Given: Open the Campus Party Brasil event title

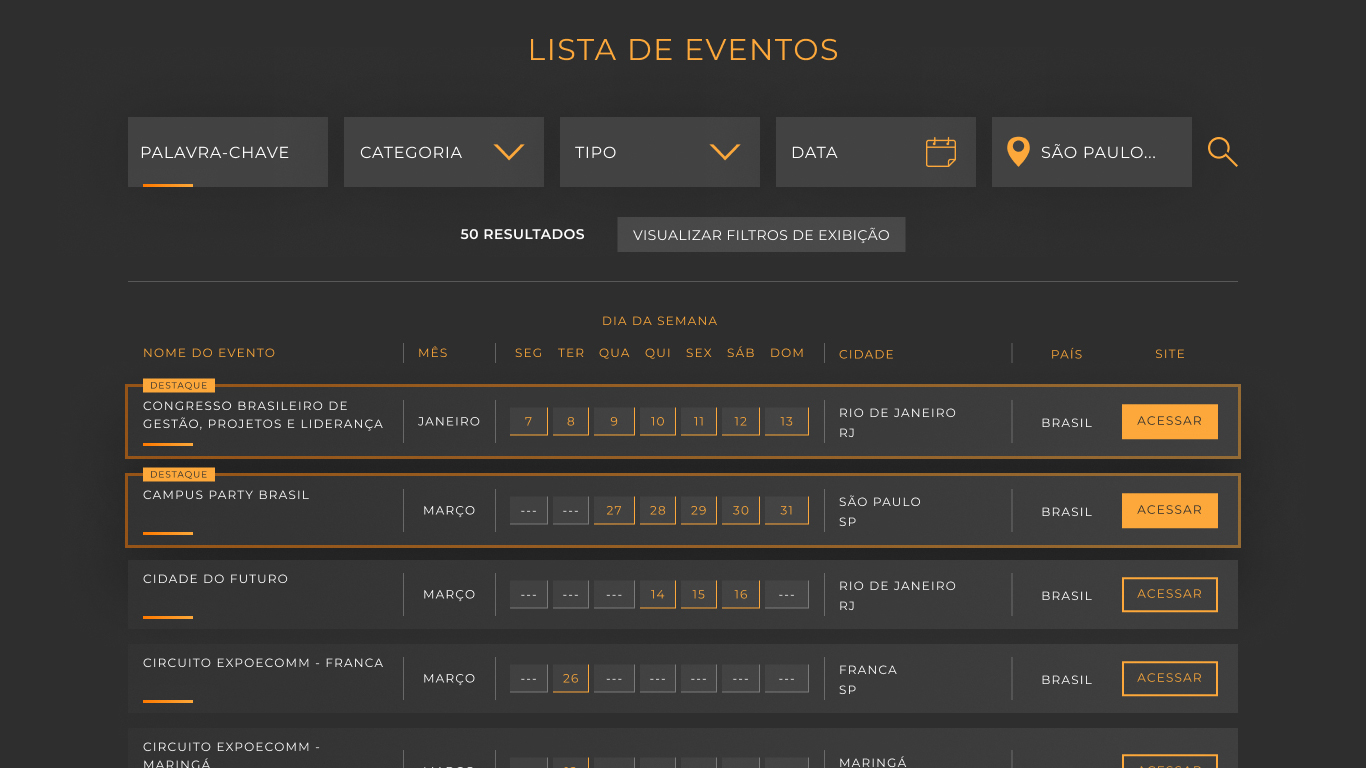Looking at the screenshot, I should pyautogui.click(x=226, y=495).
